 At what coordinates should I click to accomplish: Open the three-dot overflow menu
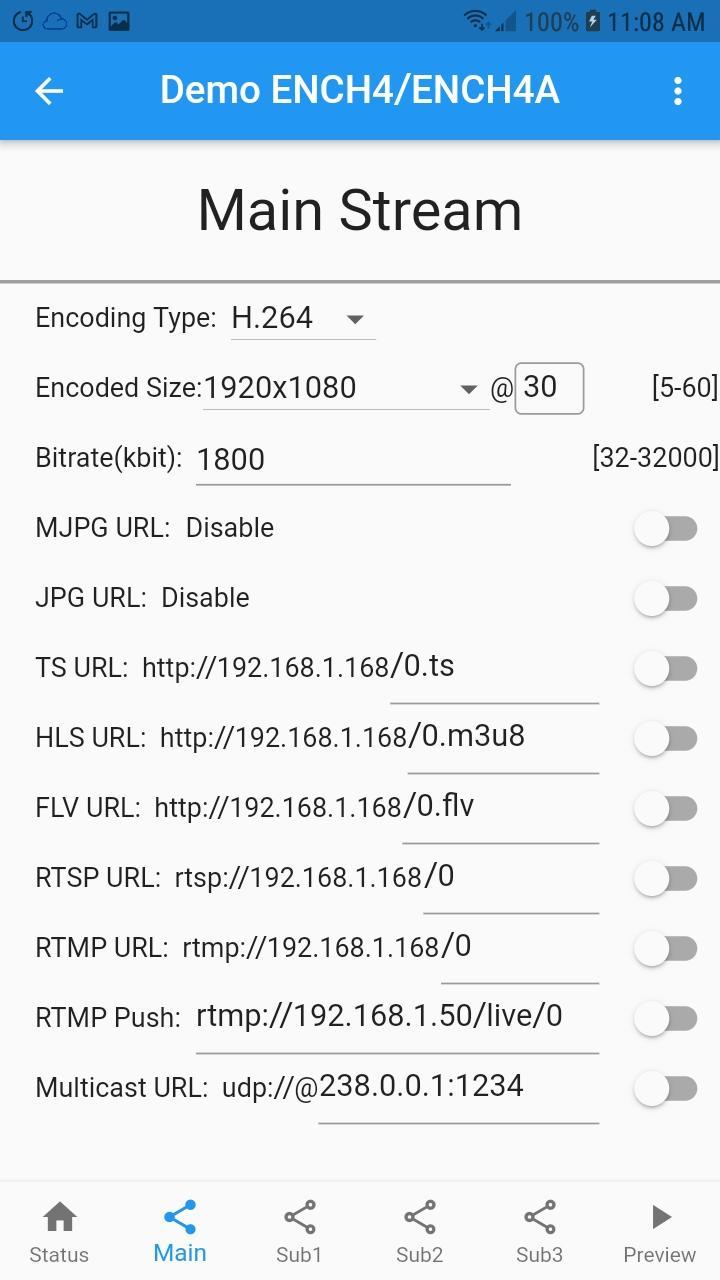point(678,91)
